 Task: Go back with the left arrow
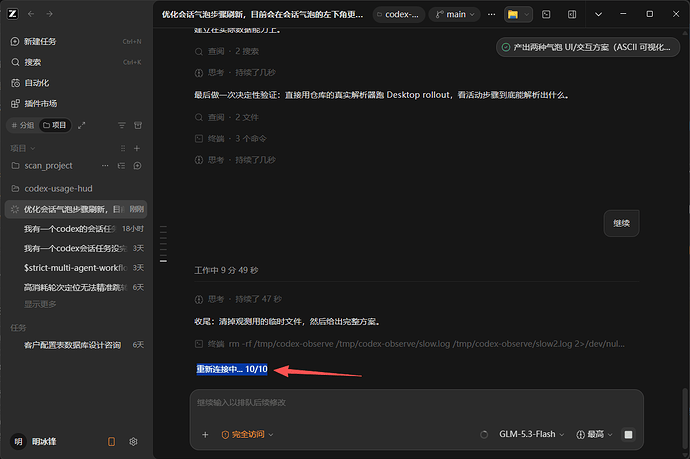(31, 14)
